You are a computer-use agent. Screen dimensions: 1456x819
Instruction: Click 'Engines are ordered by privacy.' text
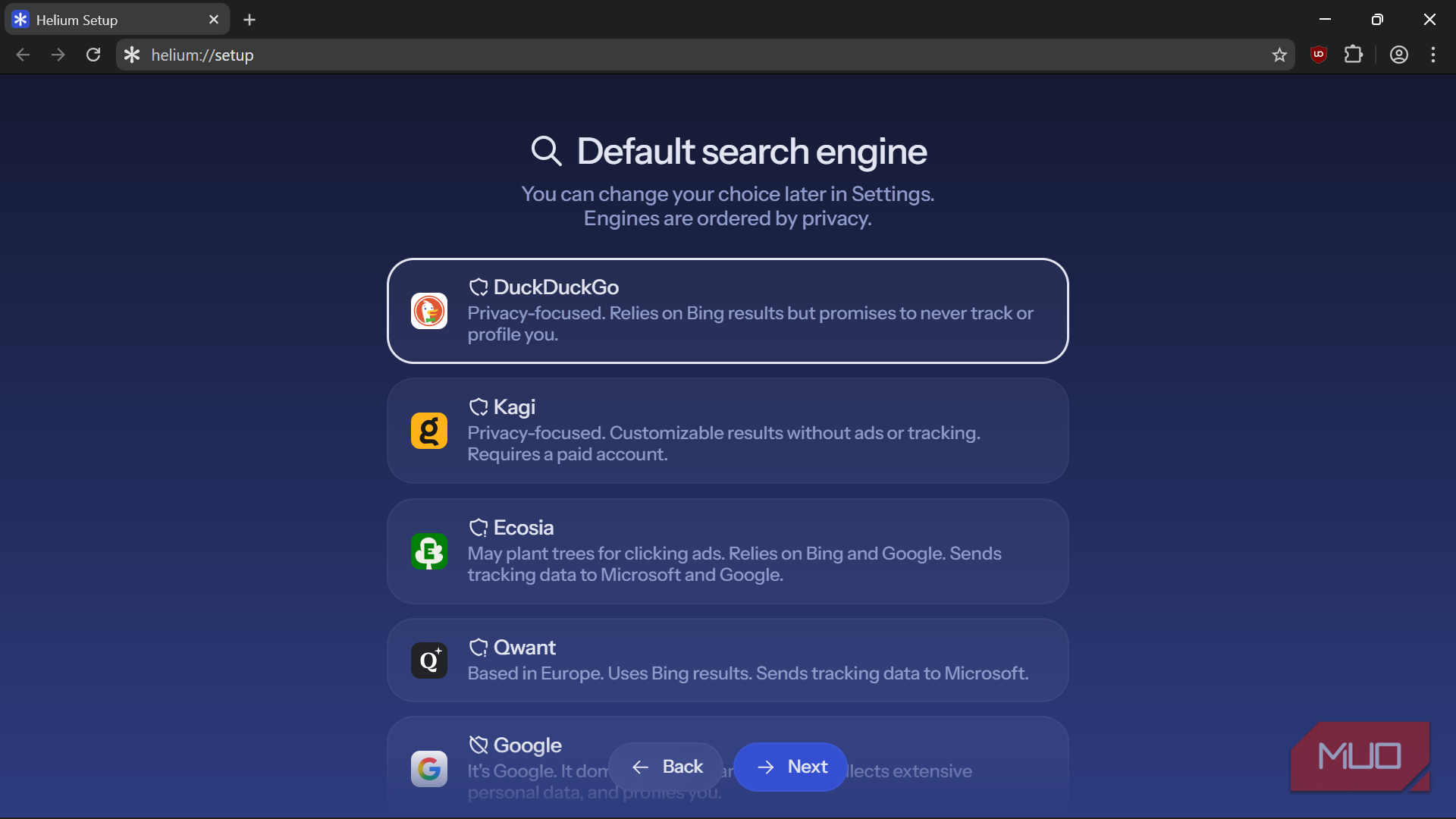tap(727, 218)
